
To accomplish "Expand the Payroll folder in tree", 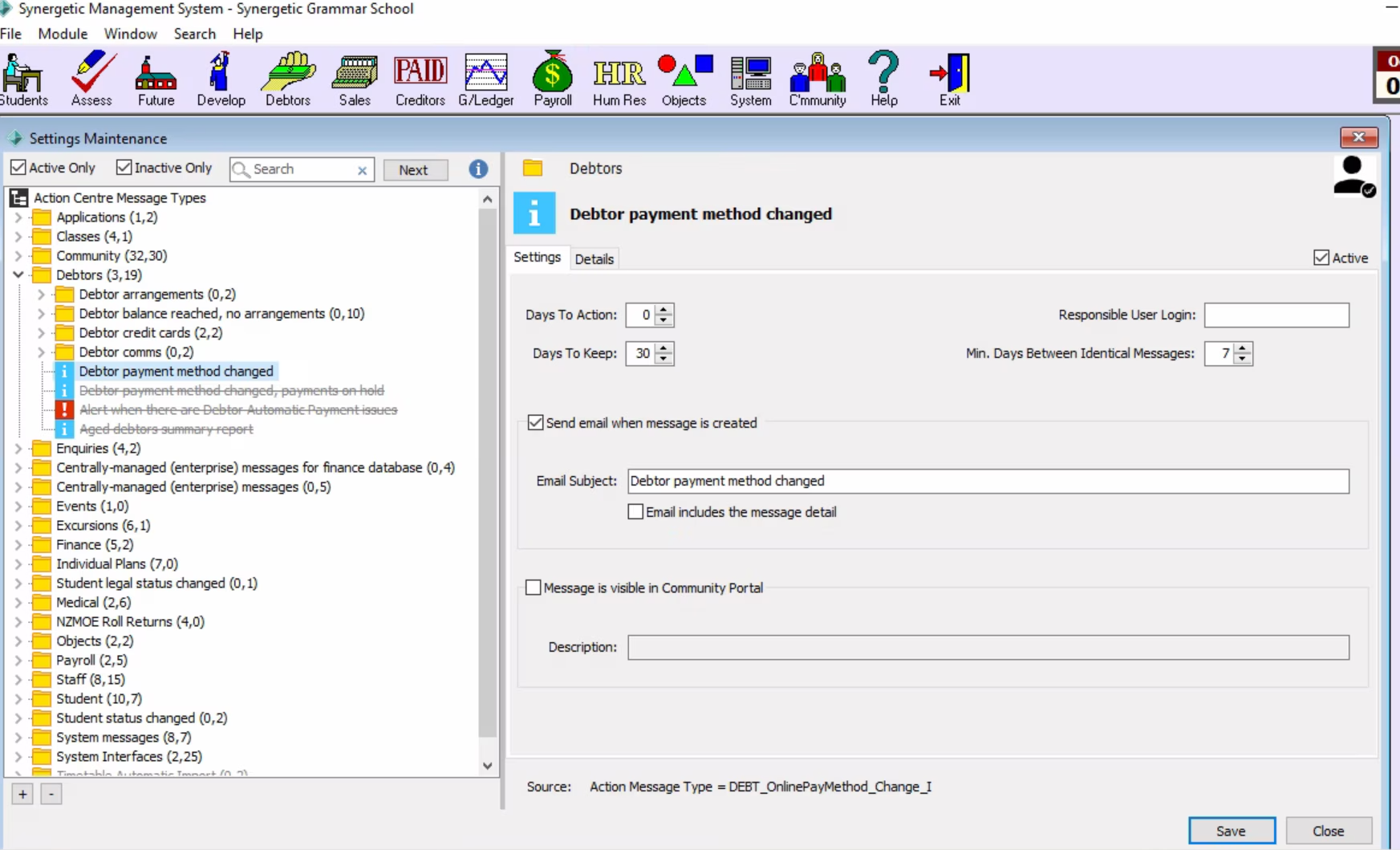I will pyautogui.click(x=18, y=660).
